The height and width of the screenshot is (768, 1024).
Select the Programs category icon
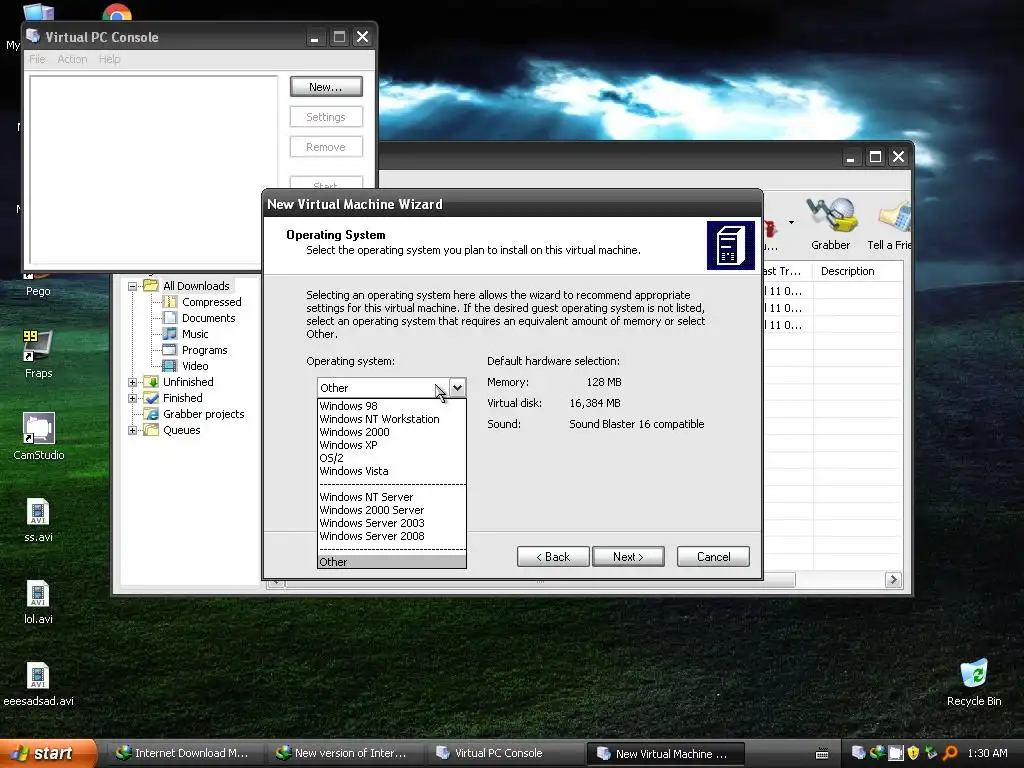(x=170, y=350)
